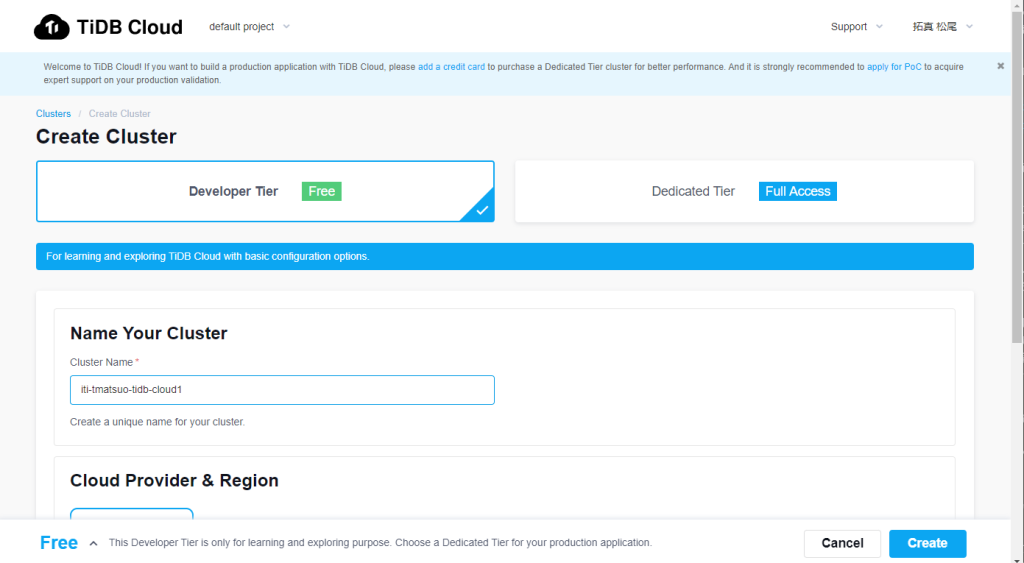Select the Dedicated Tier option card
This screenshot has height=563, width=1024.
693,191
